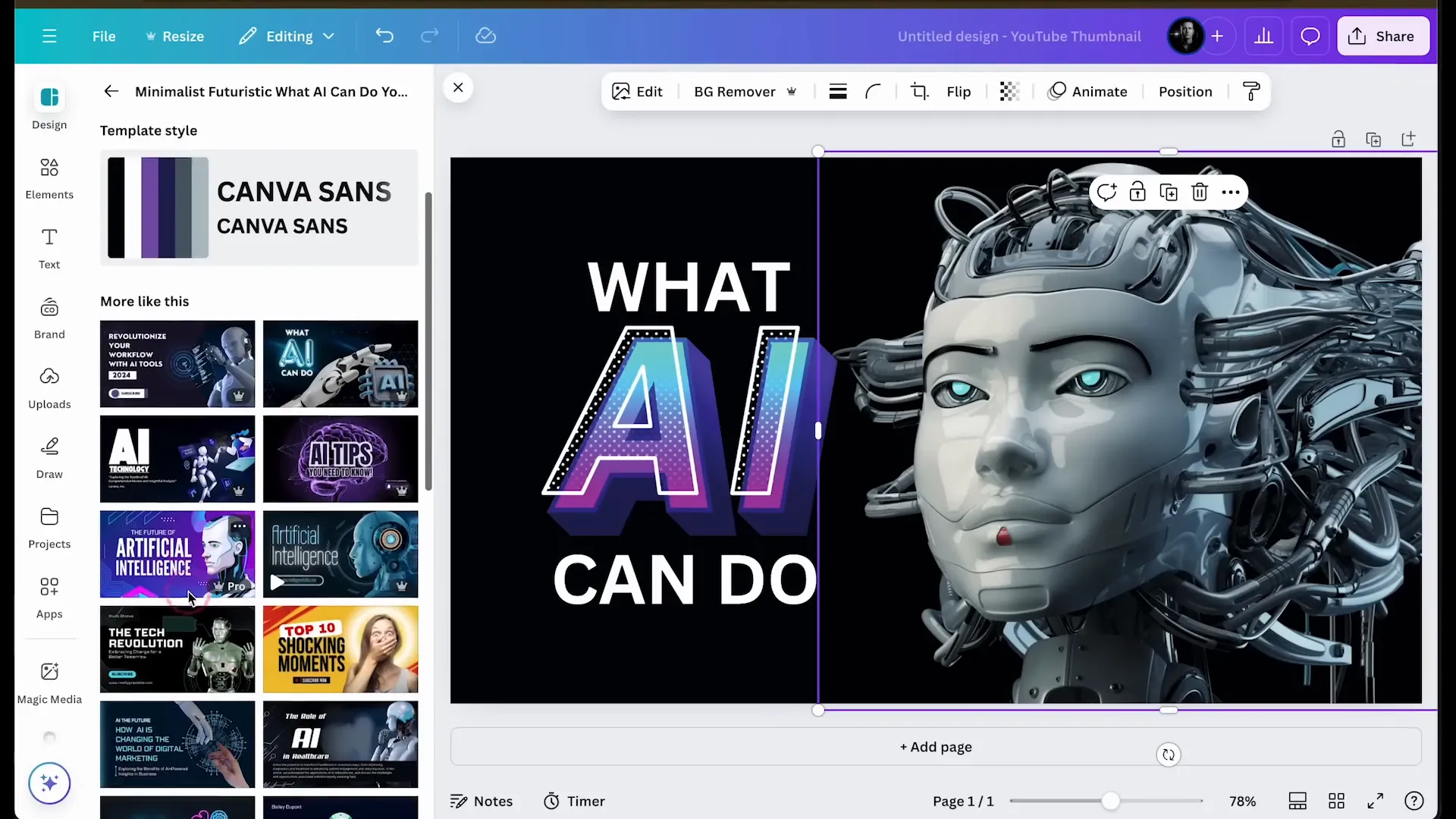Screen dimensions: 1456x819
Task: Open border style lines icon
Action: 838,92
